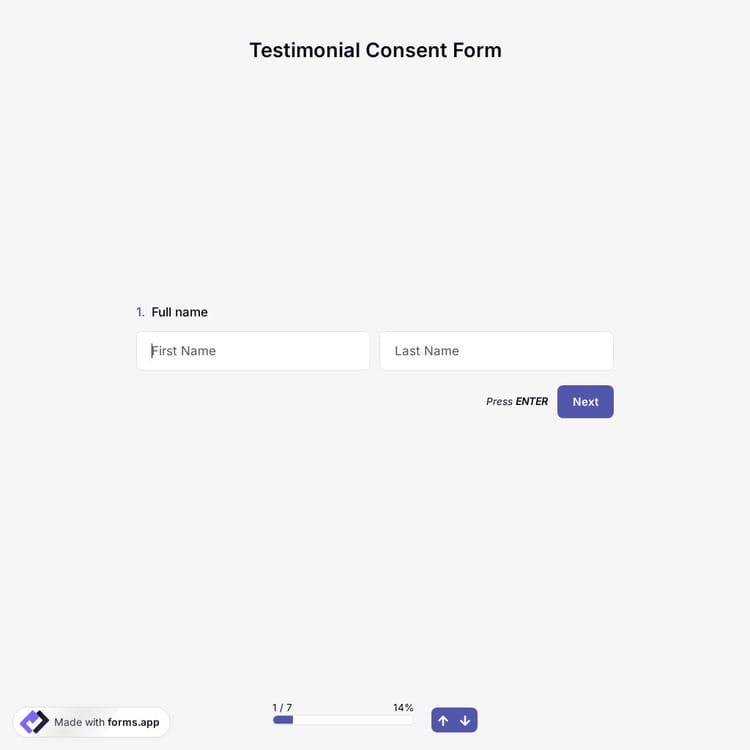Click the filled portion of progress bar
The width and height of the screenshot is (750, 750).
[283, 720]
